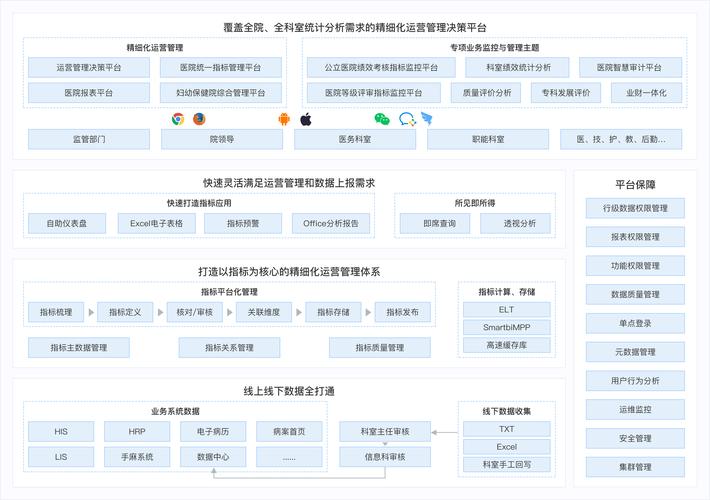Click the 单点登录 box
Image resolution: width=710 pixels, height=500 pixels.
[635, 323]
